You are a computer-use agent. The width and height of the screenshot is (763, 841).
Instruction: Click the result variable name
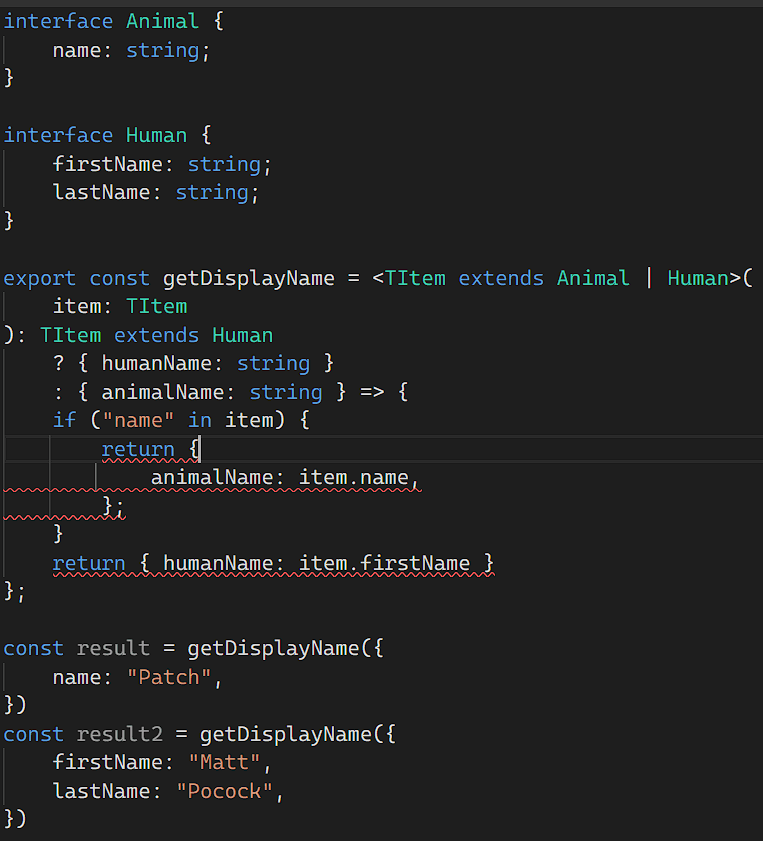113,648
